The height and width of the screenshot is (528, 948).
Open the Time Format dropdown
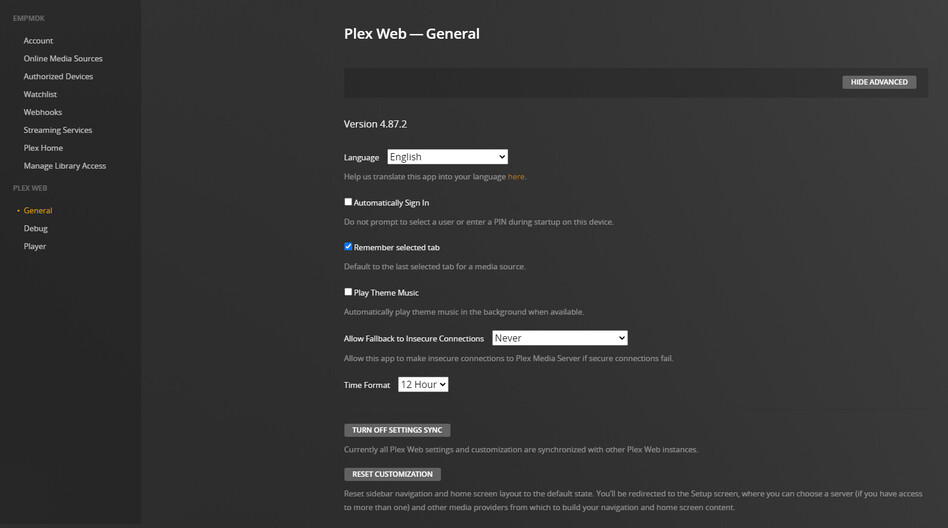[x=422, y=385]
